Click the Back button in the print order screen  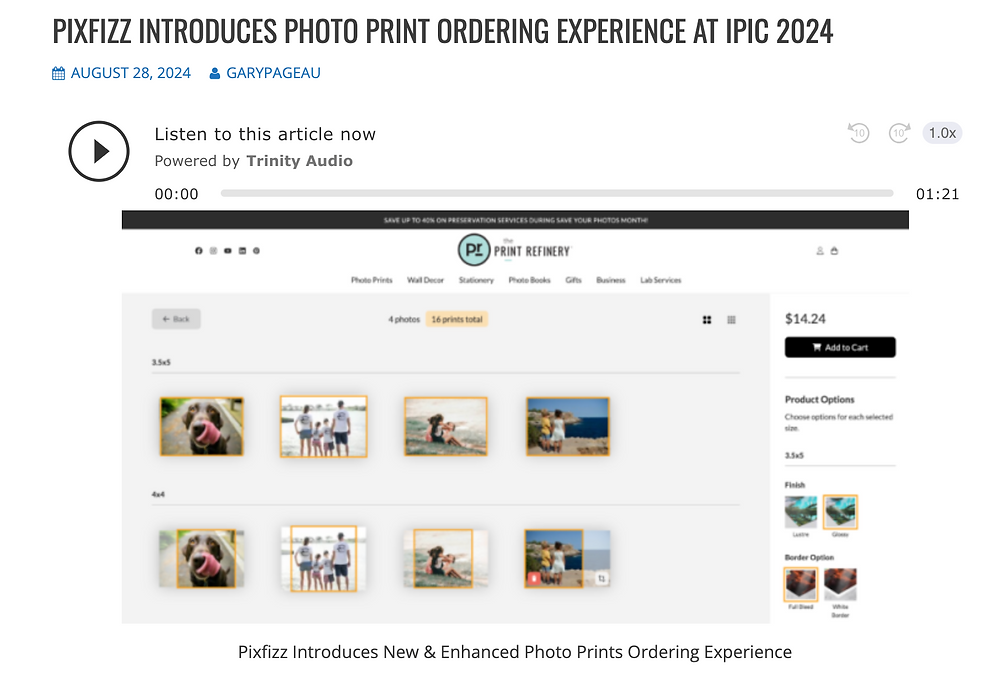[176, 318]
